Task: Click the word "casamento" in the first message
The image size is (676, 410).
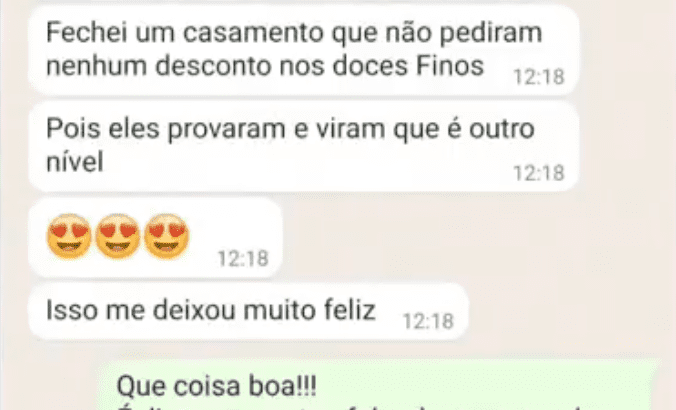Action: [253, 33]
